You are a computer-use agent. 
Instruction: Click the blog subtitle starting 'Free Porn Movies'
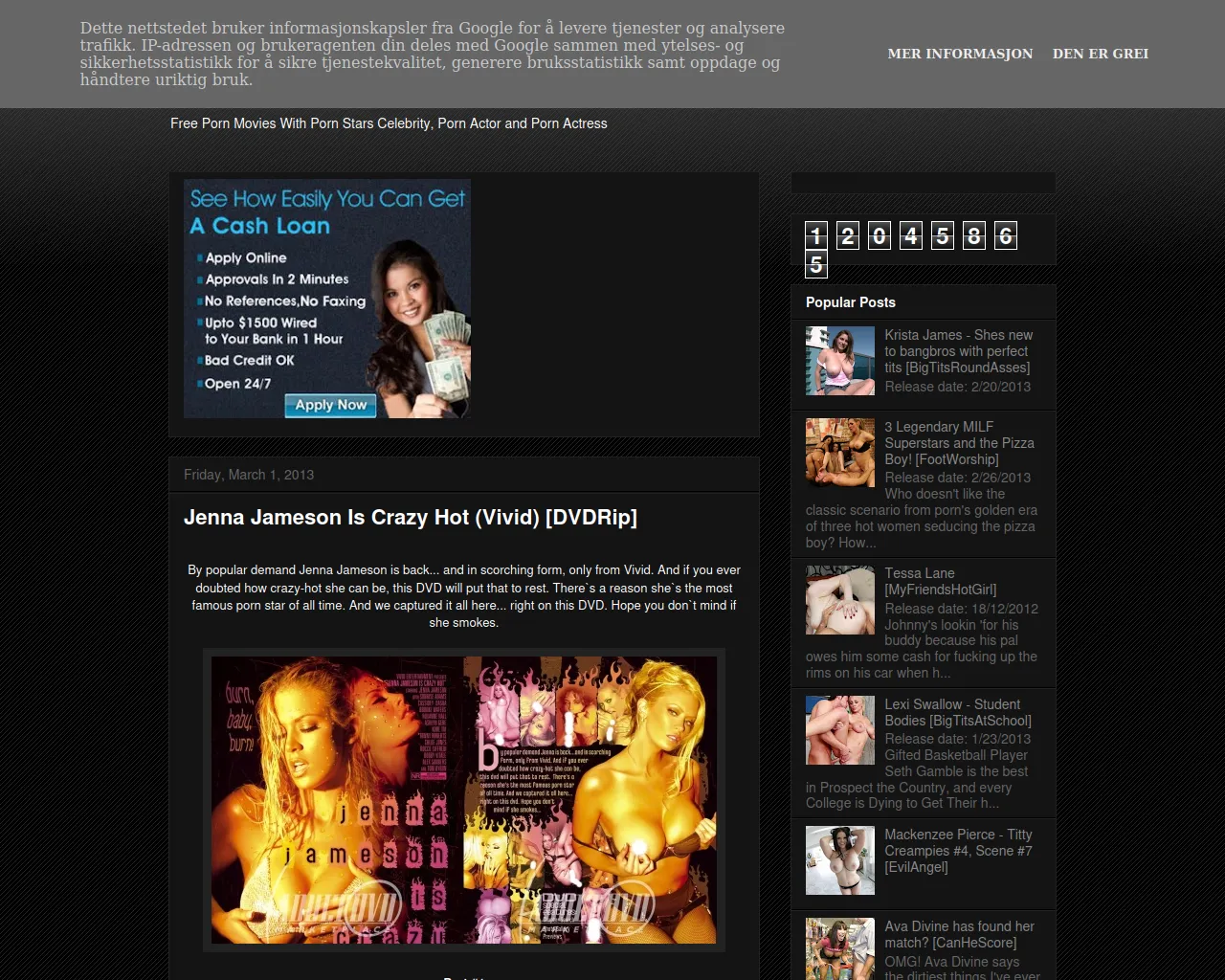[x=389, y=123]
